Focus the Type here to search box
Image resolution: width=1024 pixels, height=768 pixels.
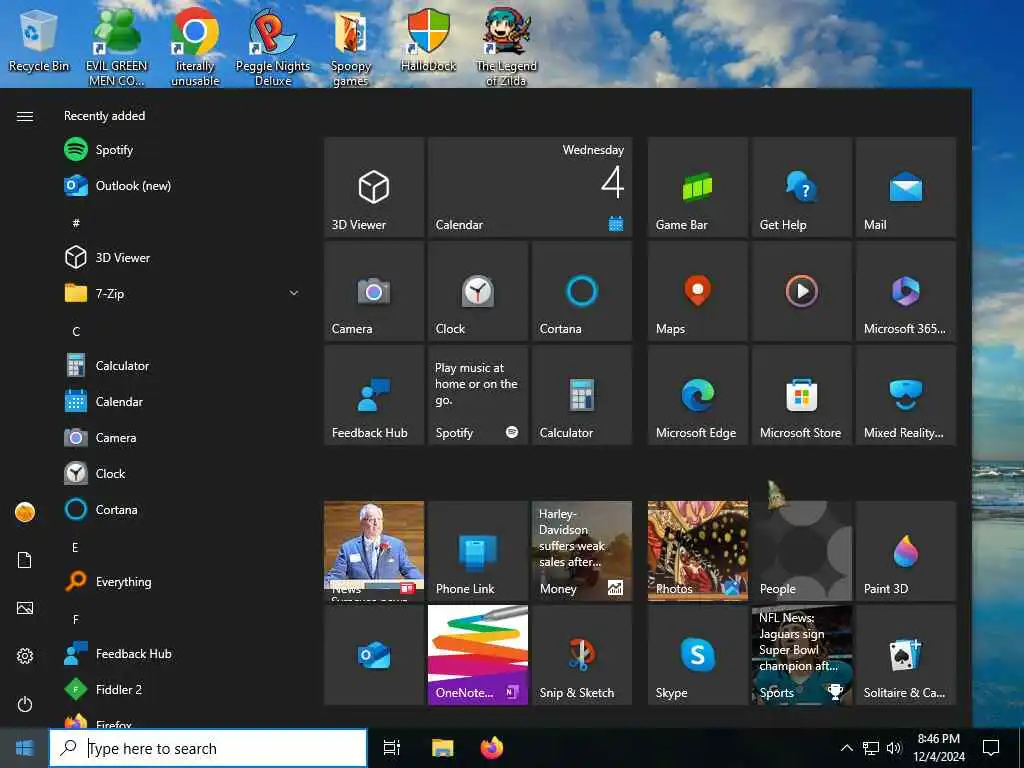208,748
